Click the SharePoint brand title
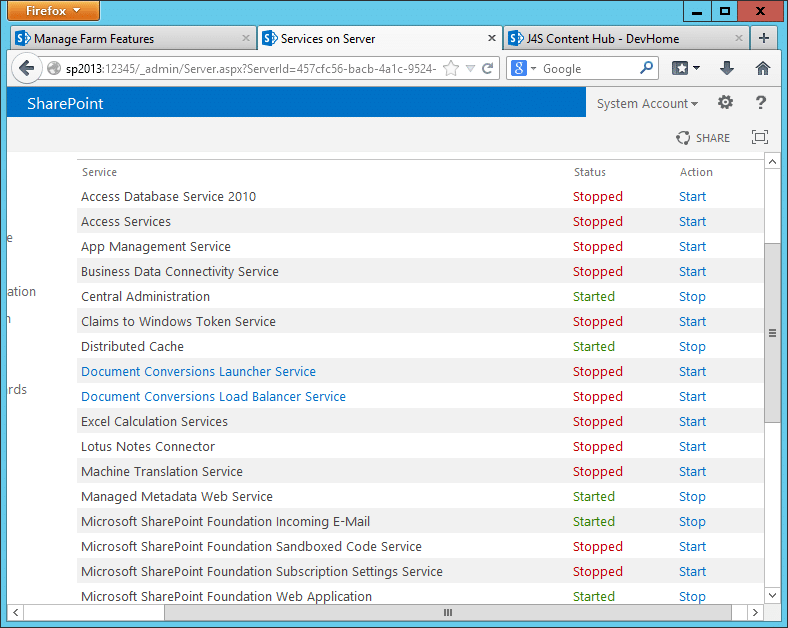Image resolution: width=788 pixels, height=628 pixels. click(x=65, y=103)
